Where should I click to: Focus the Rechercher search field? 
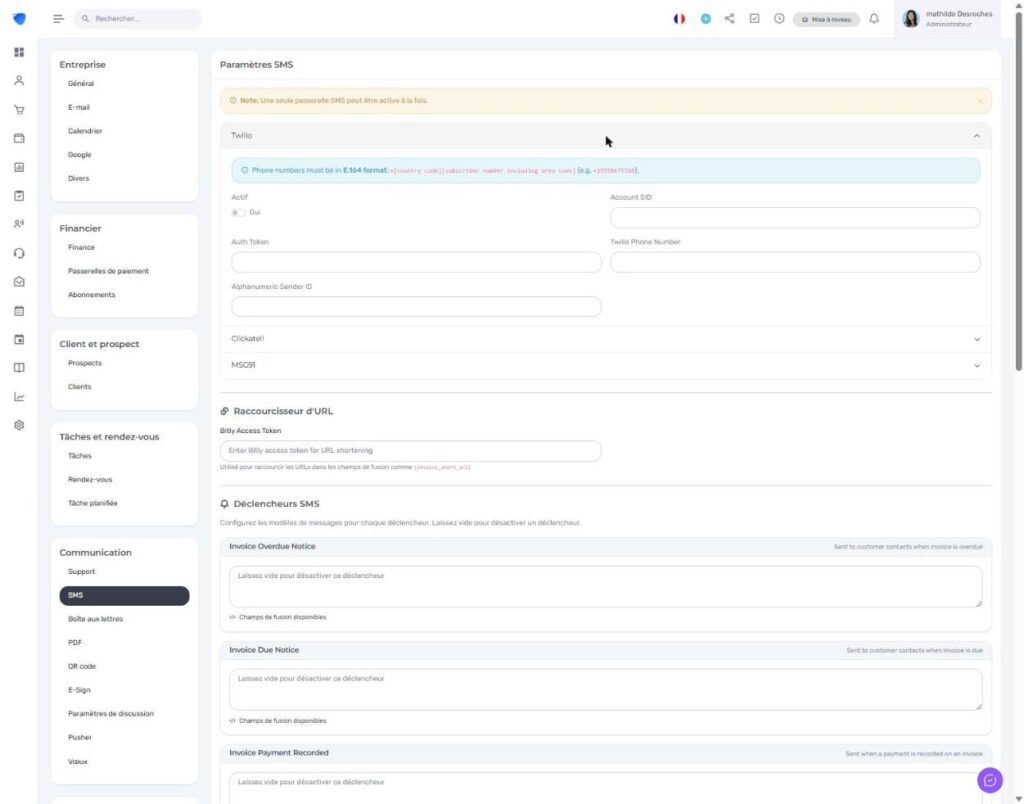138,19
